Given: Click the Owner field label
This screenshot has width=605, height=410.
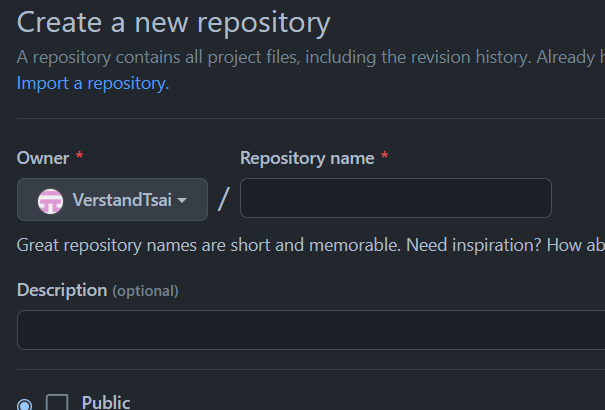Looking at the screenshot, I should (43, 158).
